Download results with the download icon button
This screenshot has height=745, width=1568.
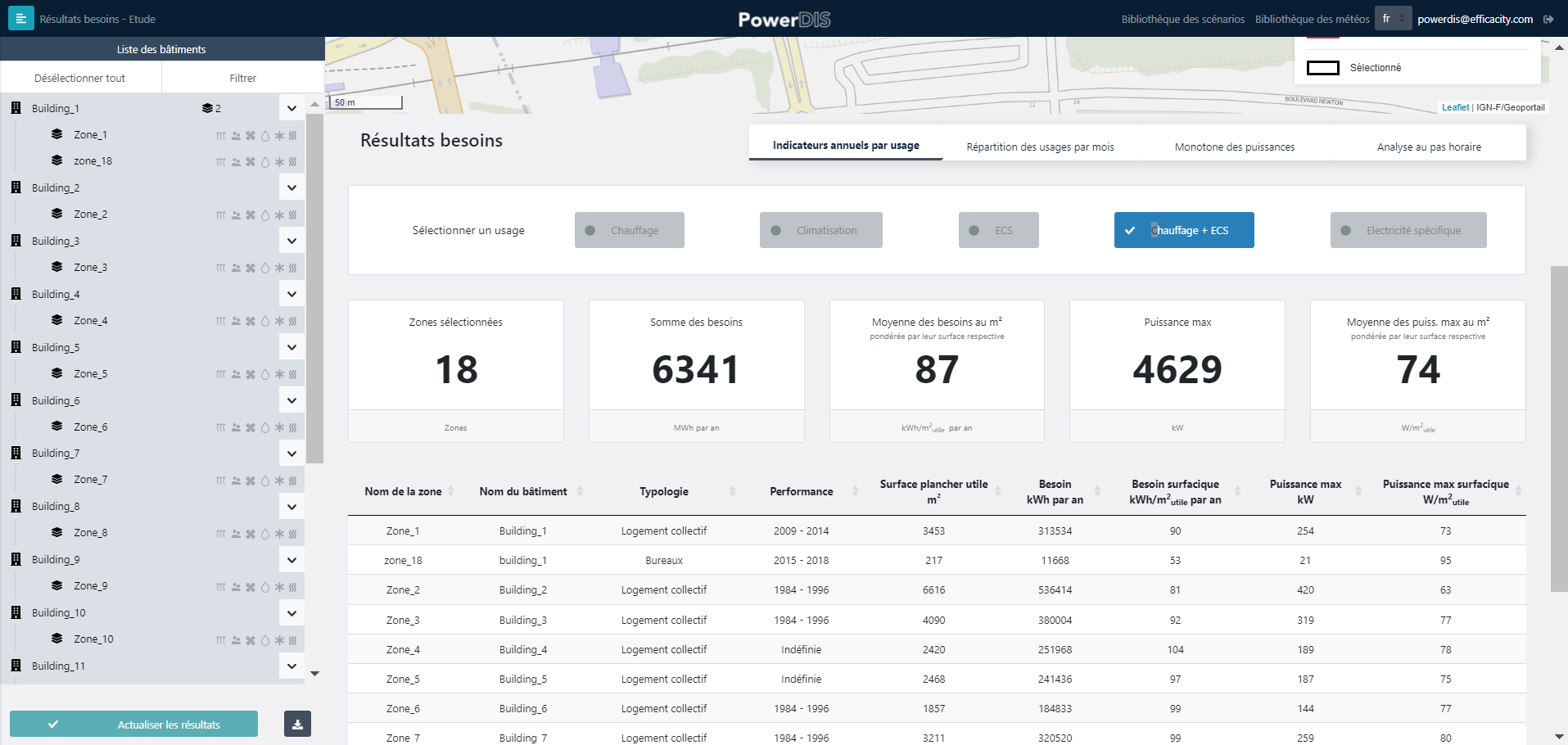coord(297,724)
